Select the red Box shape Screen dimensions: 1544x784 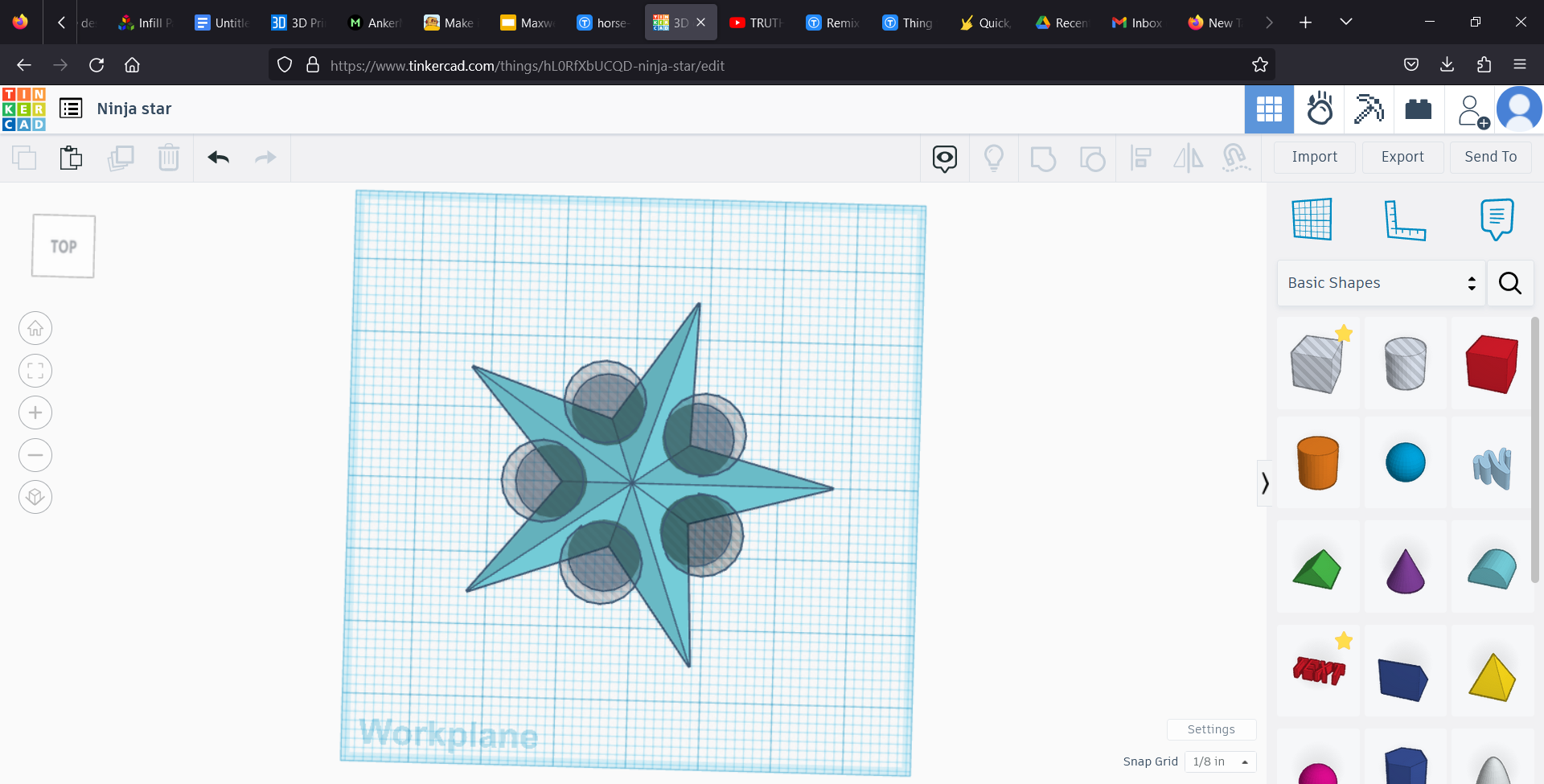(1492, 363)
